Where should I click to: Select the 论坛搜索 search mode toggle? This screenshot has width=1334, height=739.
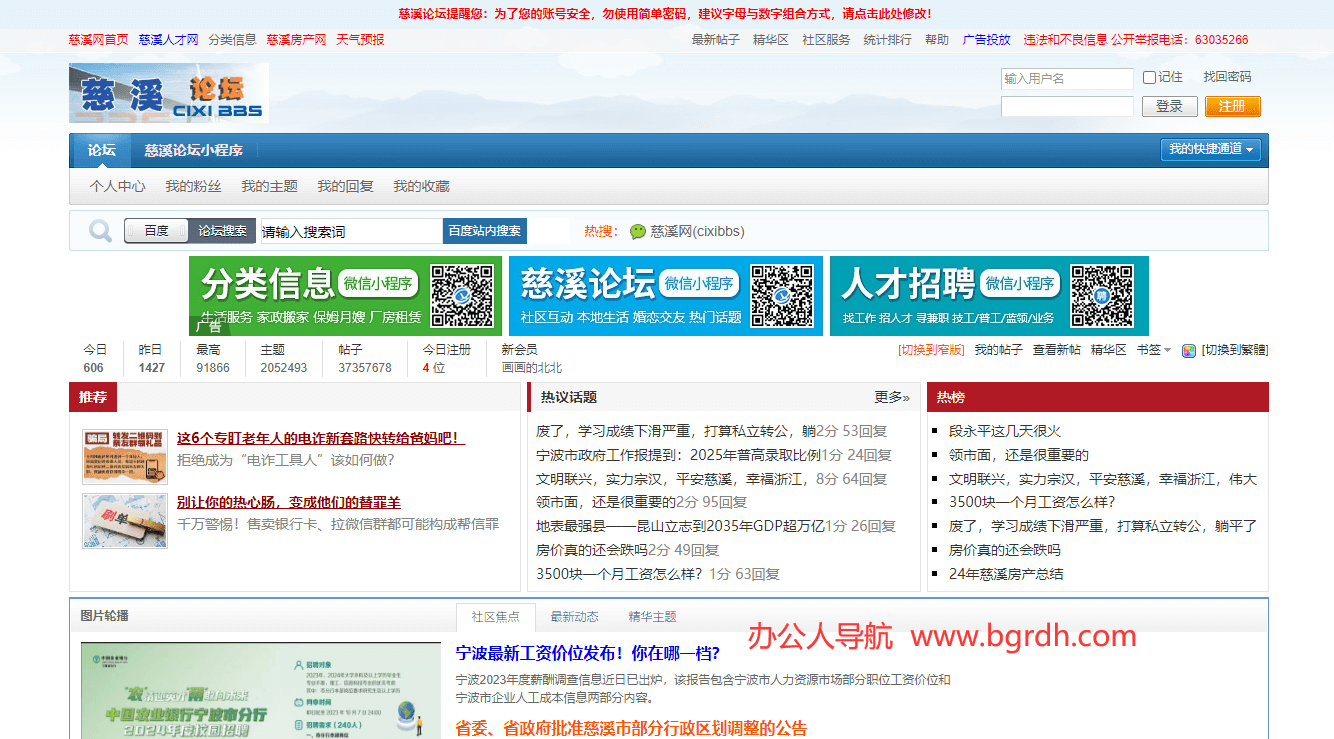[222, 231]
